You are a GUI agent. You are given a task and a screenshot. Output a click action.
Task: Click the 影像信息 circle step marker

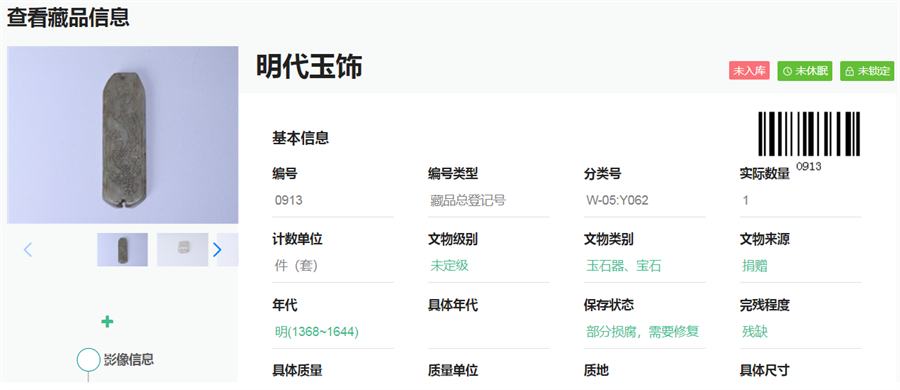click(88, 359)
